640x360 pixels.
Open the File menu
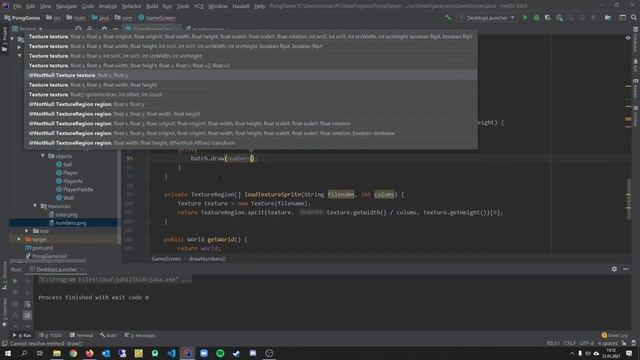17,6
